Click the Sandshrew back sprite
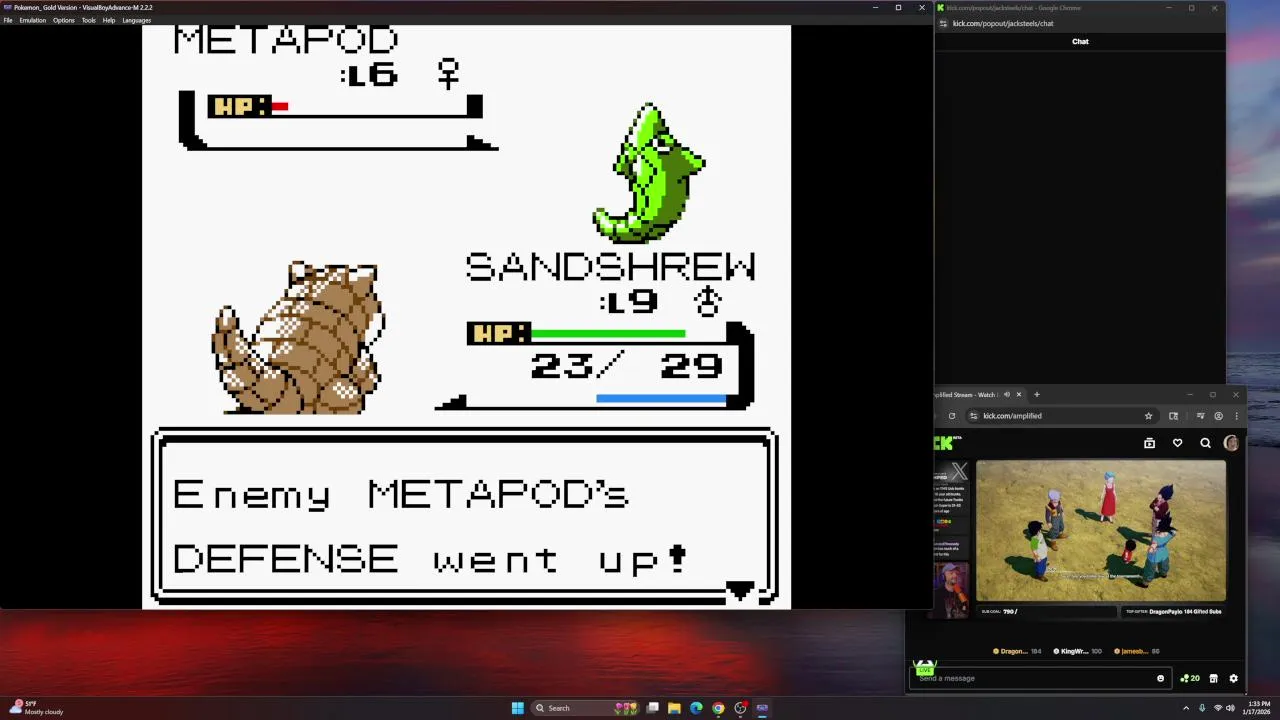Image resolution: width=1280 pixels, height=720 pixels. pos(298,337)
